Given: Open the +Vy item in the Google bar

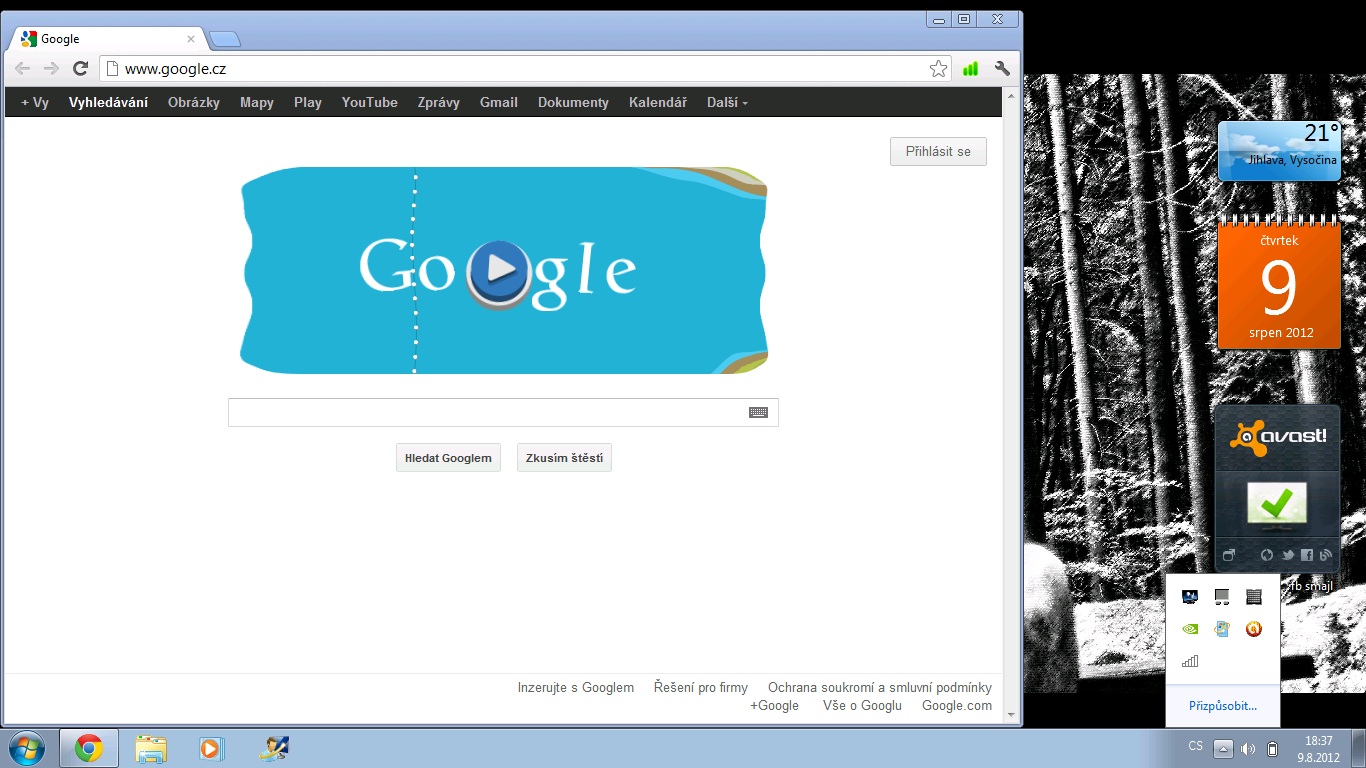Looking at the screenshot, I should (35, 102).
